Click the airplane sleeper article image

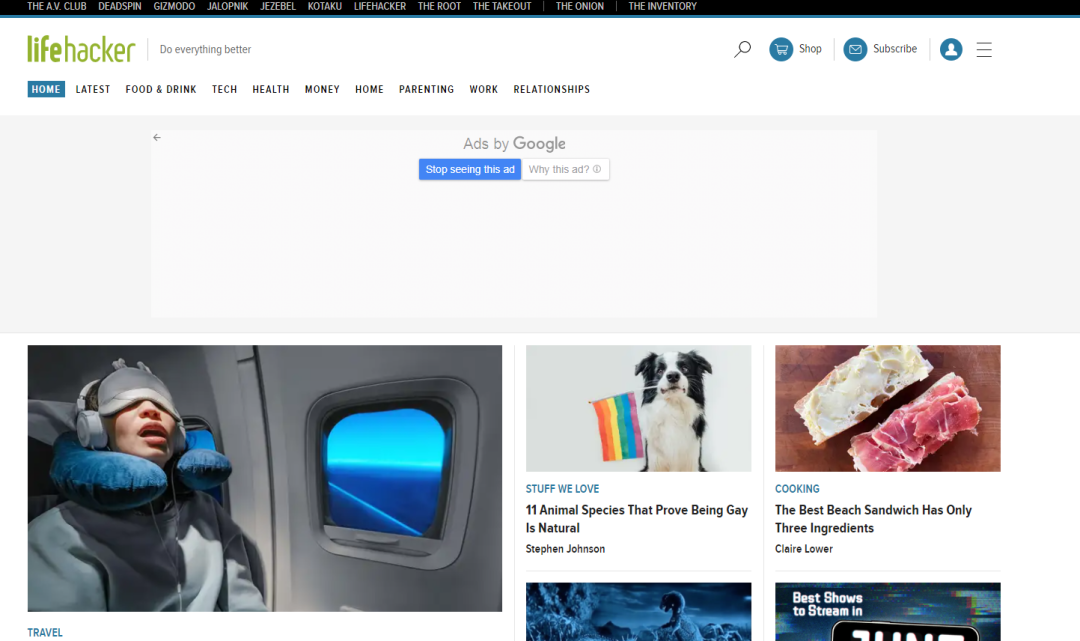pyautogui.click(x=265, y=478)
